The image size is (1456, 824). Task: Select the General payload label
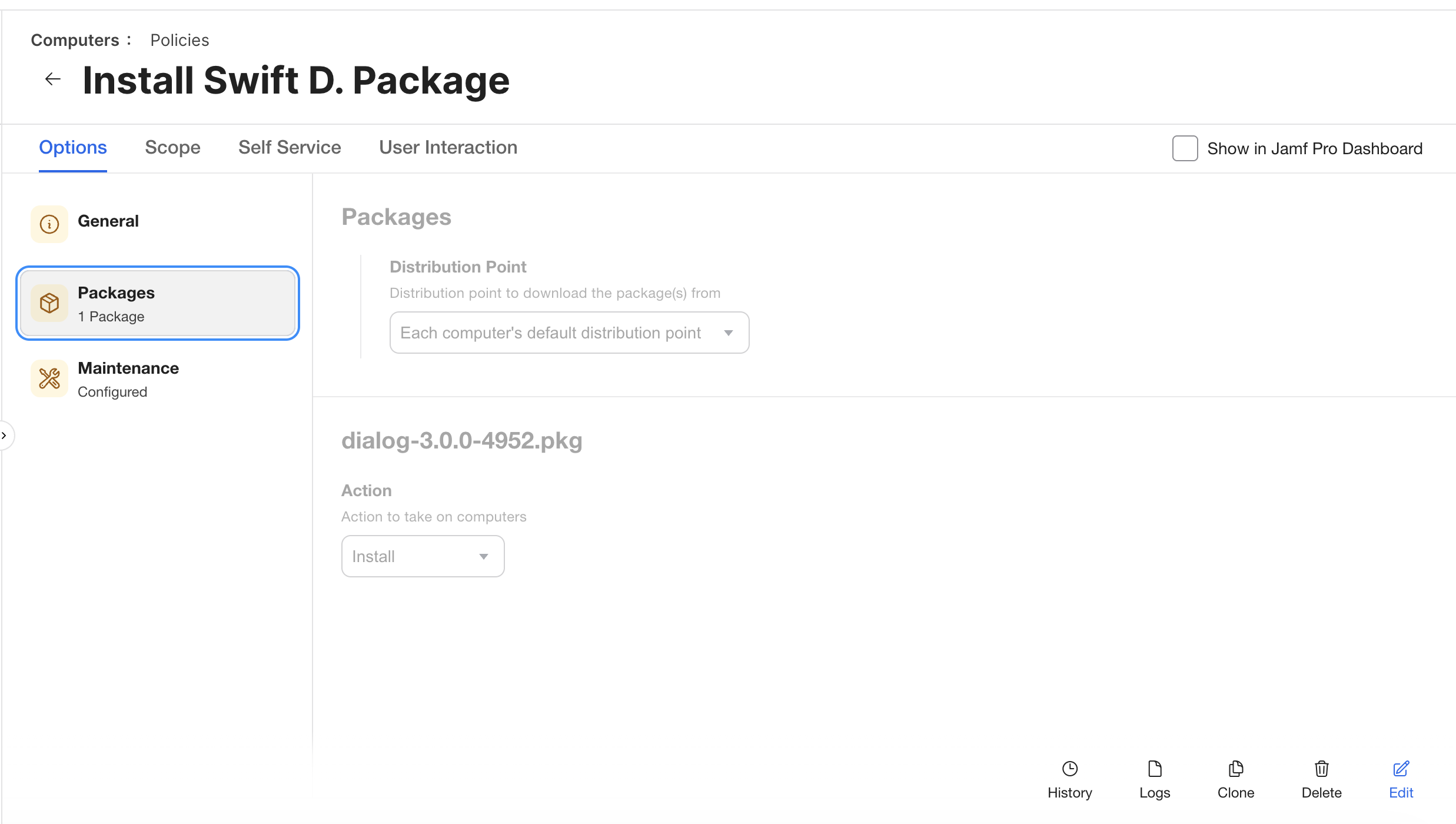(x=108, y=221)
